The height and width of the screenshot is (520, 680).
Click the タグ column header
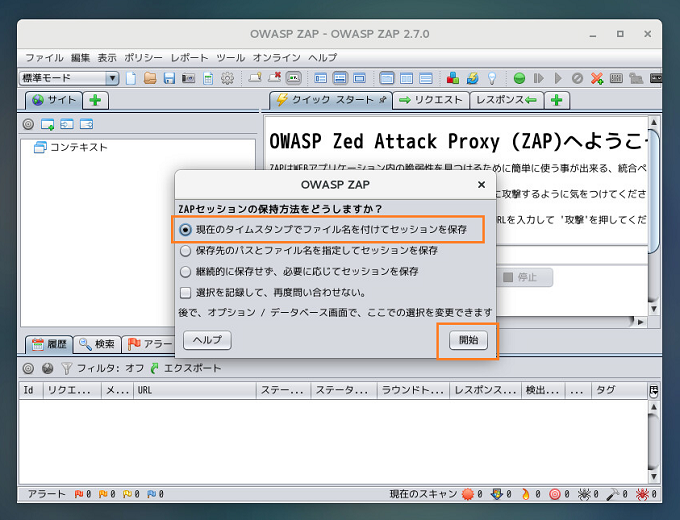click(x=619, y=390)
